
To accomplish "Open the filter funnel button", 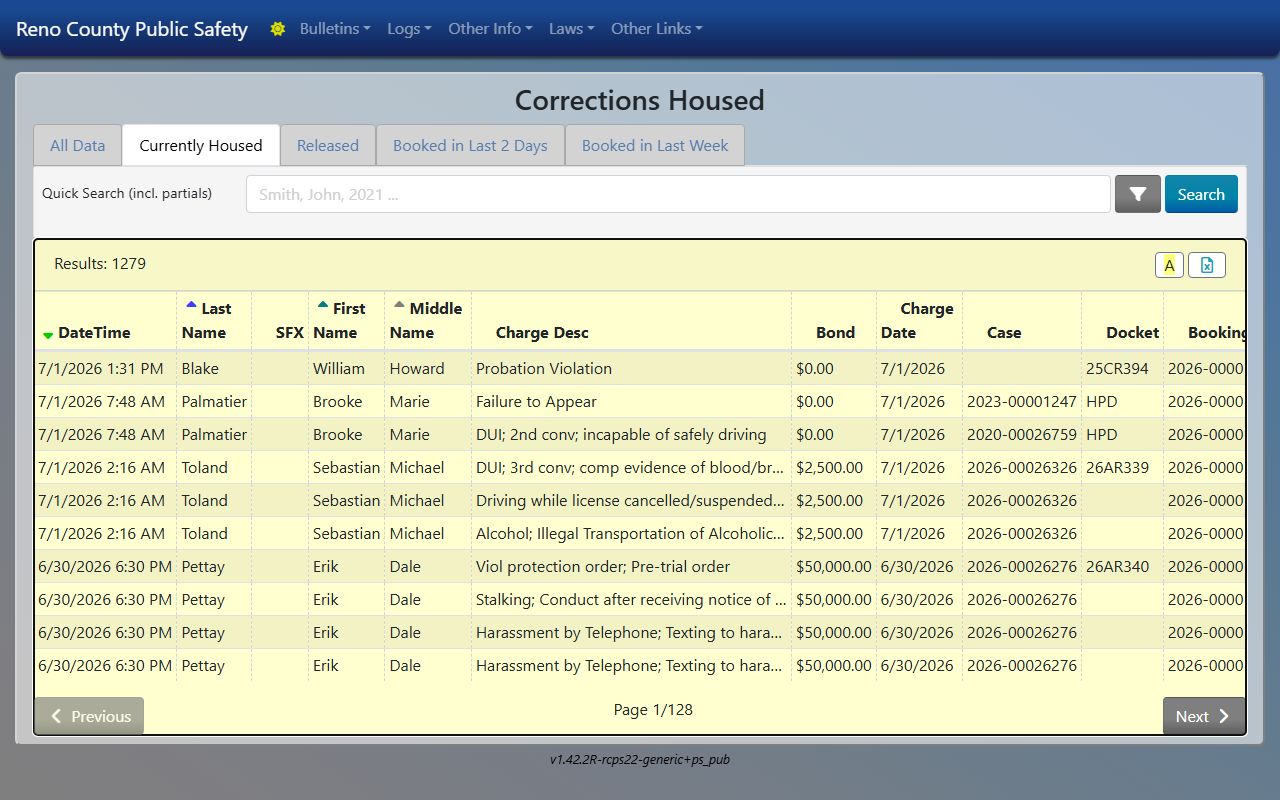I will click(x=1138, y=194).
